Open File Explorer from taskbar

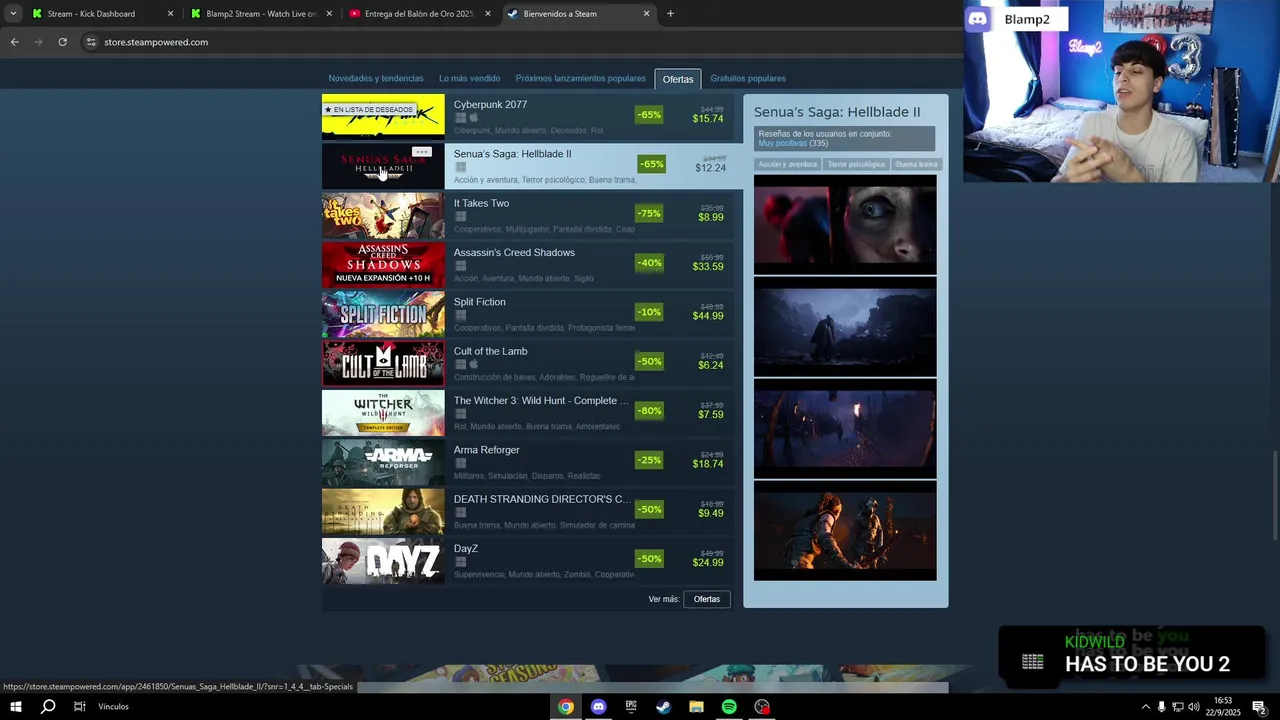pos(696,707)
